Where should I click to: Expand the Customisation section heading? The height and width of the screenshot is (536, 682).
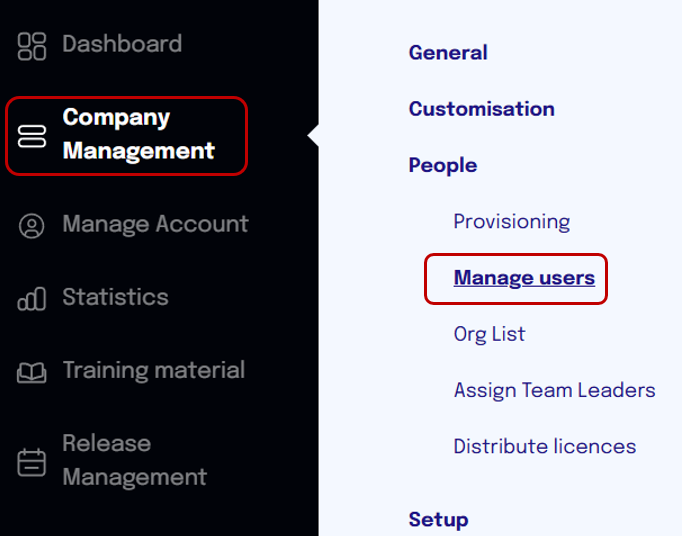[481, 109]
